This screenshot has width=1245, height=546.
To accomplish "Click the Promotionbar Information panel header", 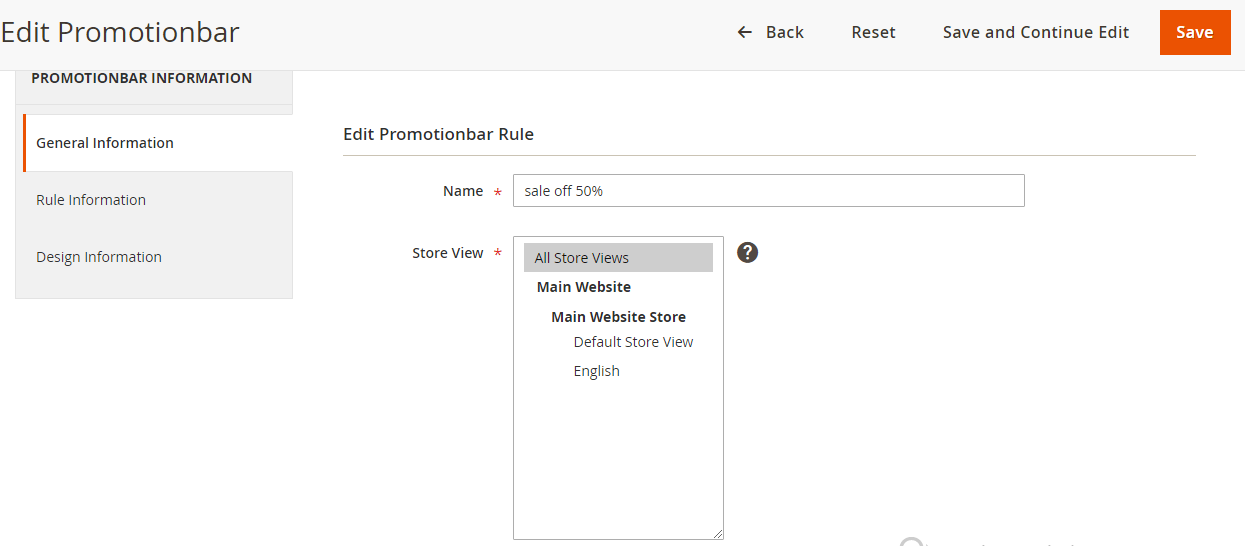I will click(142, 78).
